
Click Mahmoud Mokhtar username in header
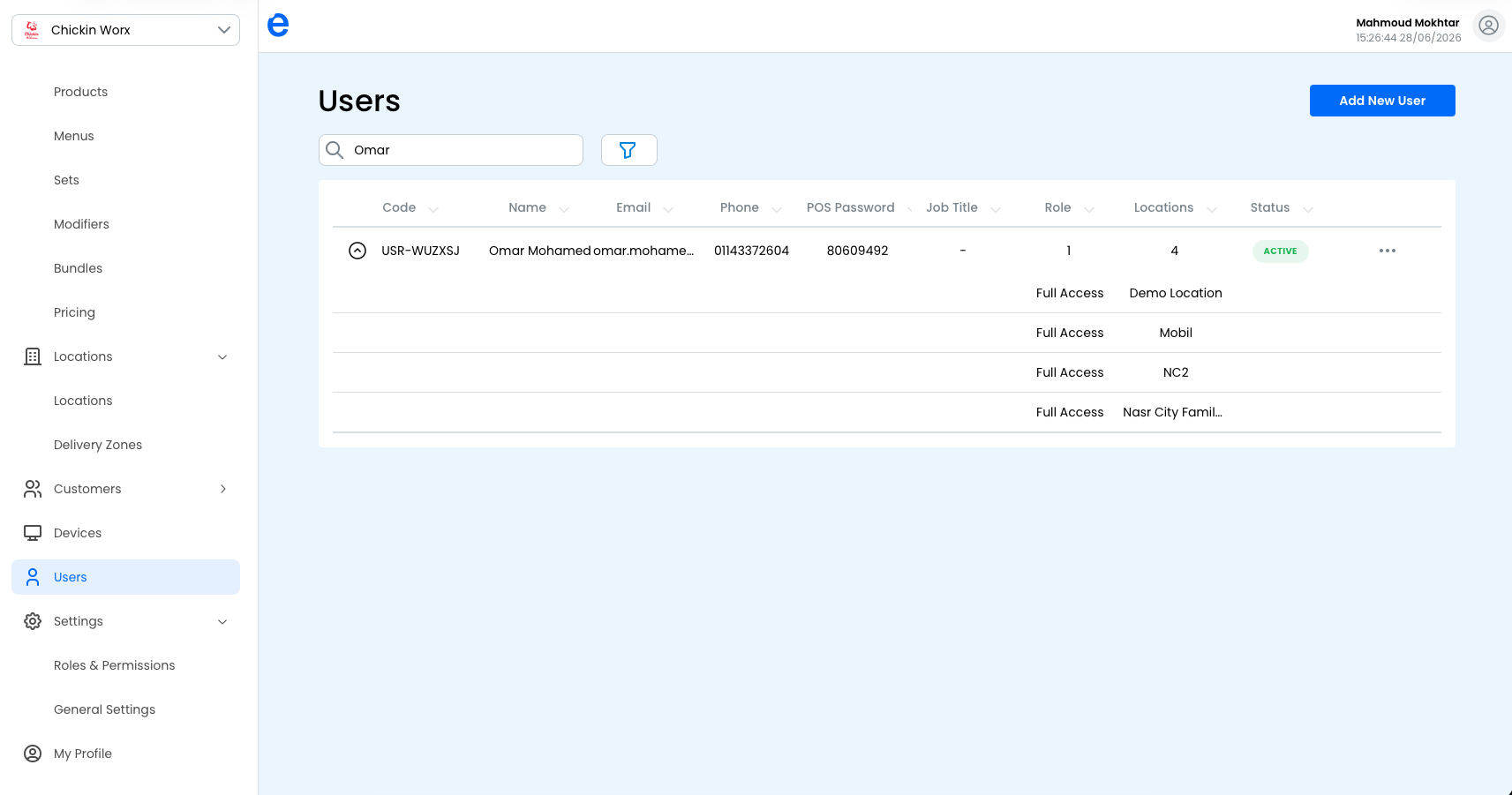click(x=1408, y=23)
